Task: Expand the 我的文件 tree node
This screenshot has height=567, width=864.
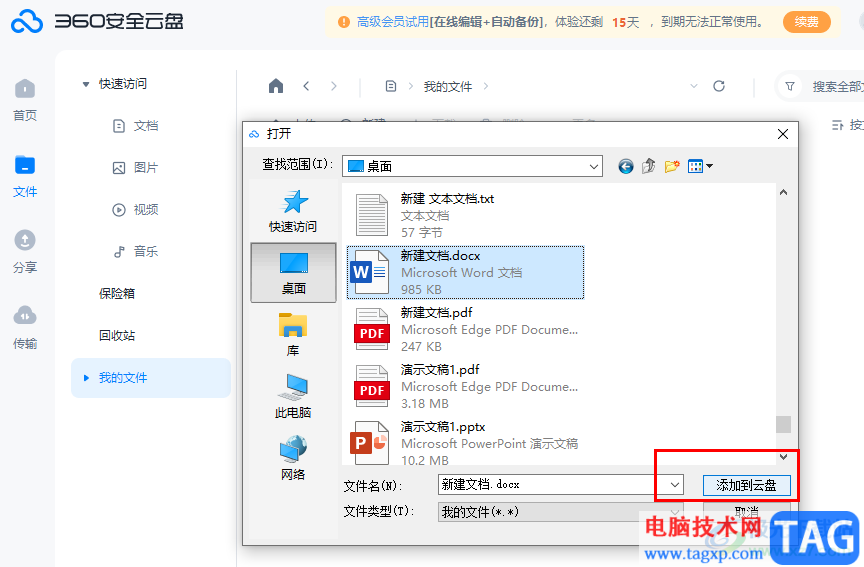Action: (x=86, y=378)
